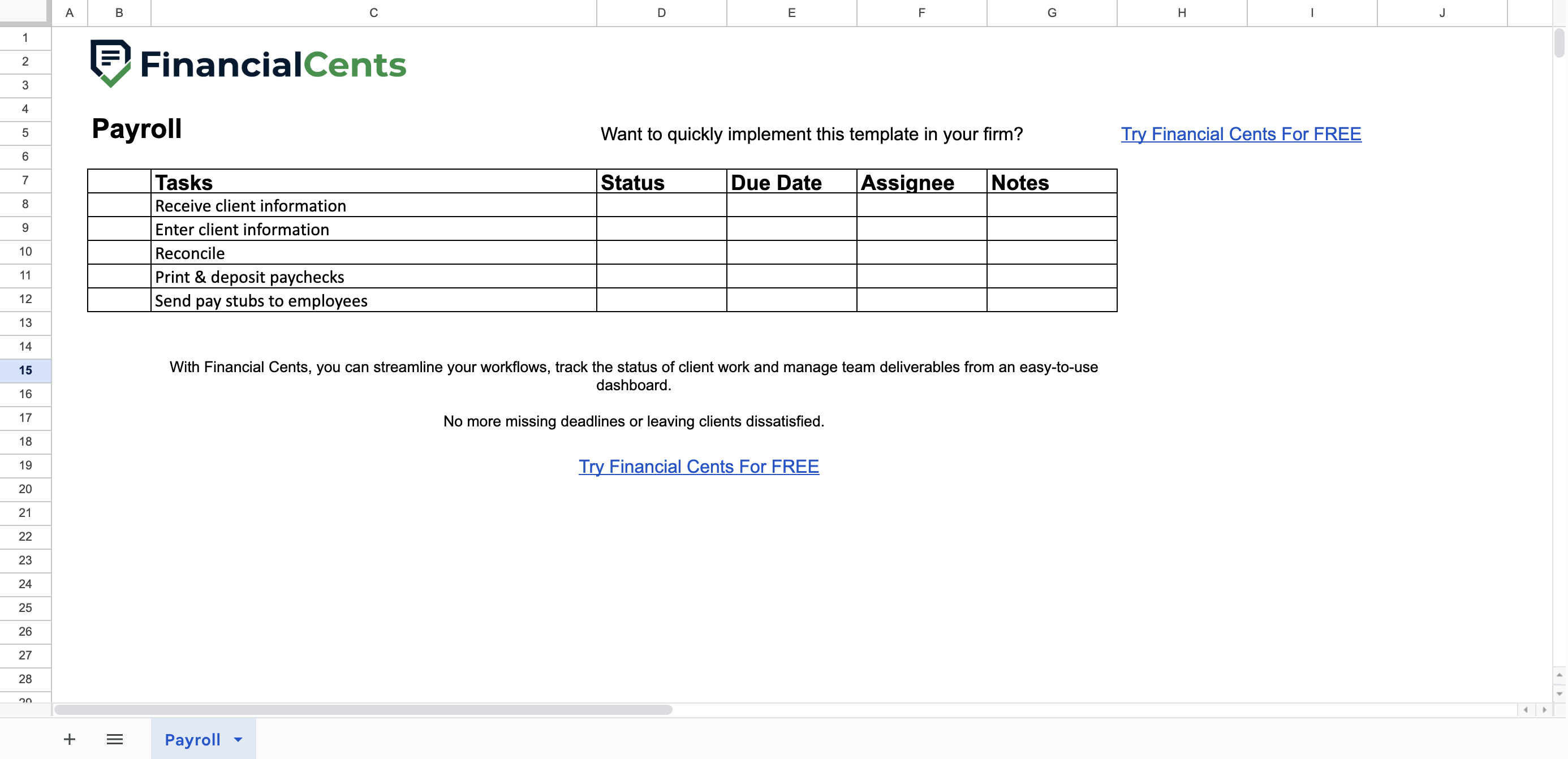
Task: Click the sheets menu hamburger icon
Action: tap(115, 739)
